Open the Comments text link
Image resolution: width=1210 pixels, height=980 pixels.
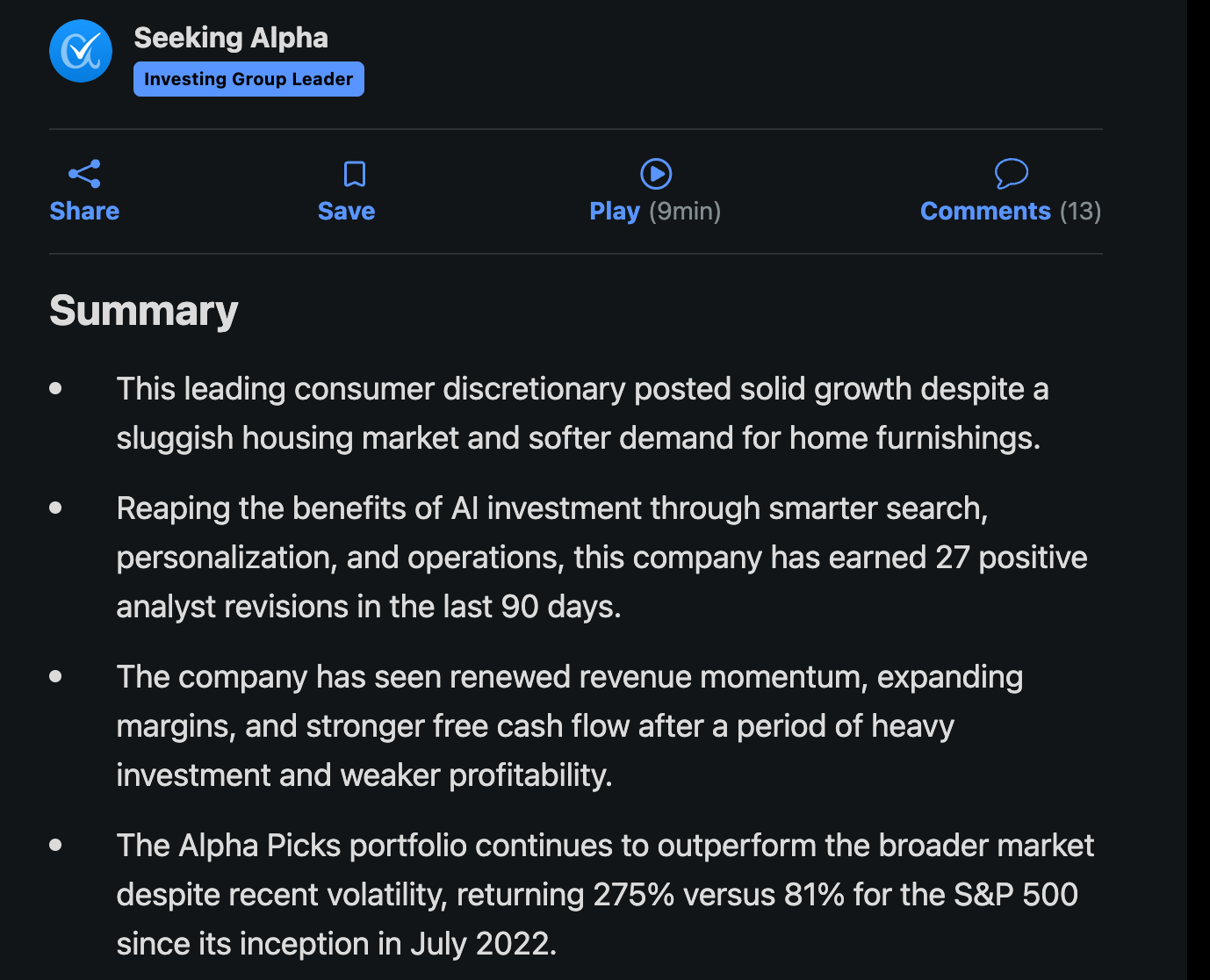(985, 212)
